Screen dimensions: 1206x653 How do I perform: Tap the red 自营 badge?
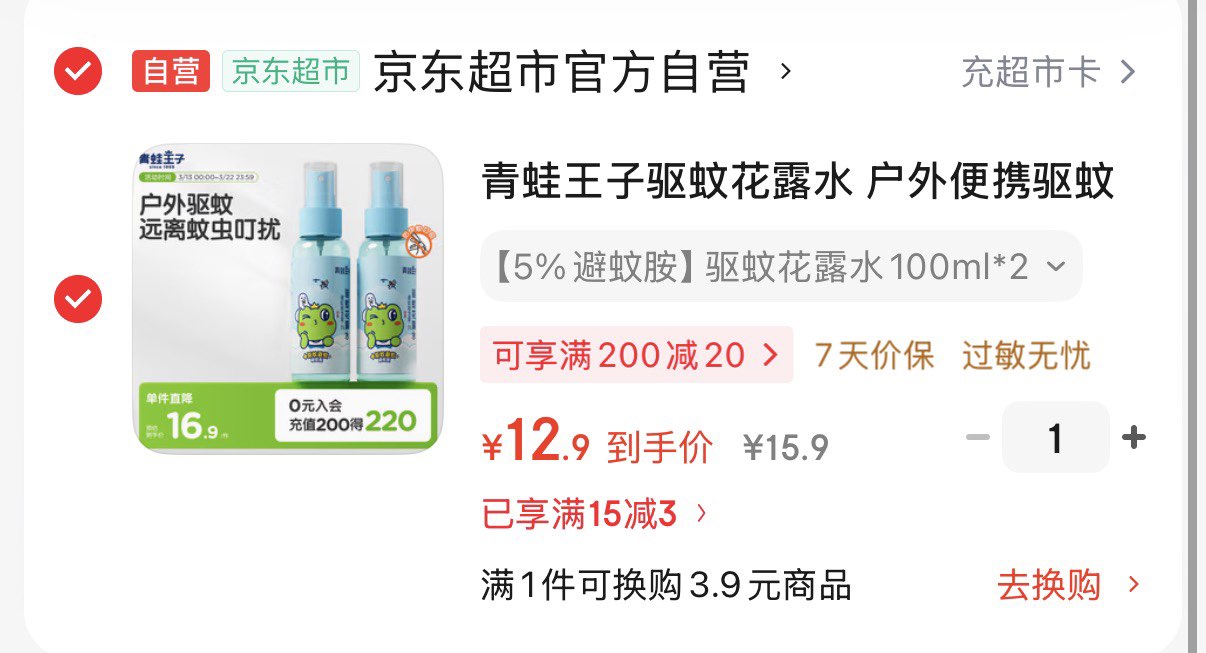coord(171,71)
